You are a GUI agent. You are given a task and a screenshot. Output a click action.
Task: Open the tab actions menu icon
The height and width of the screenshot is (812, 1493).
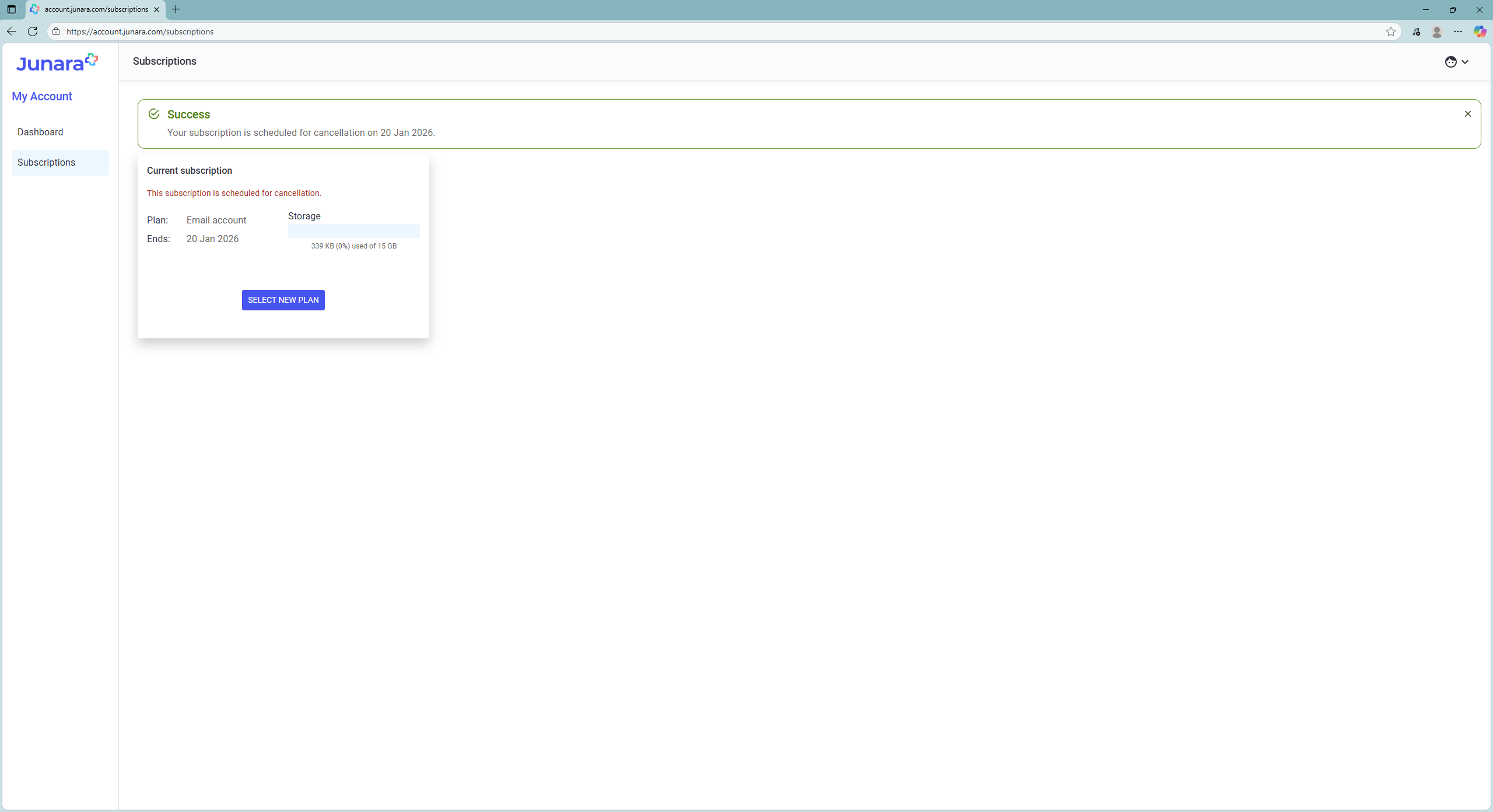point(11,9)
